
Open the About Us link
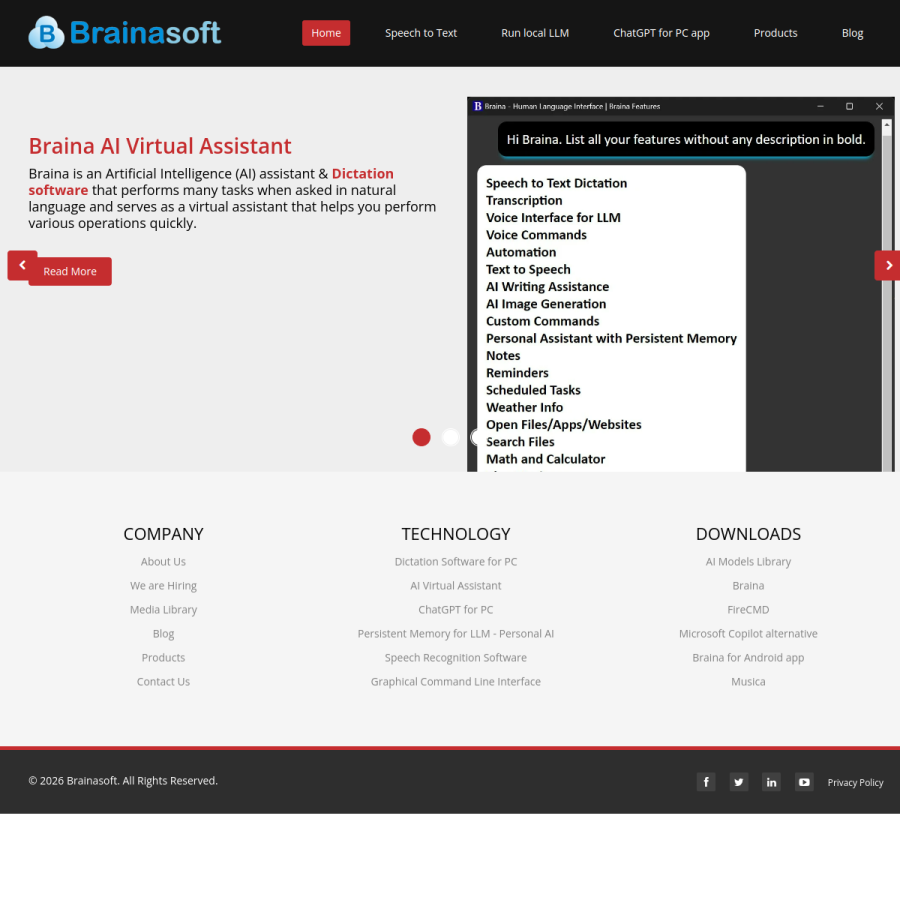pos(164,561)
